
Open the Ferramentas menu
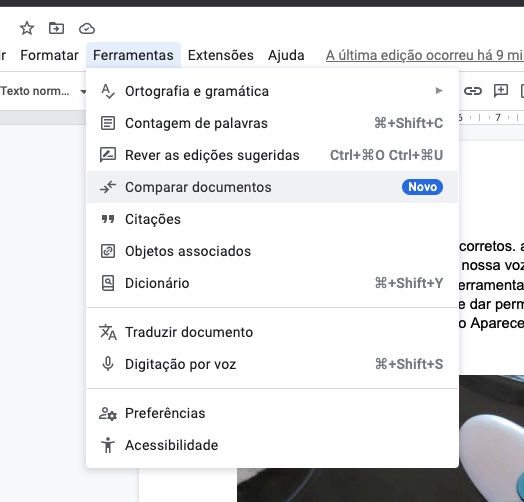133,55
